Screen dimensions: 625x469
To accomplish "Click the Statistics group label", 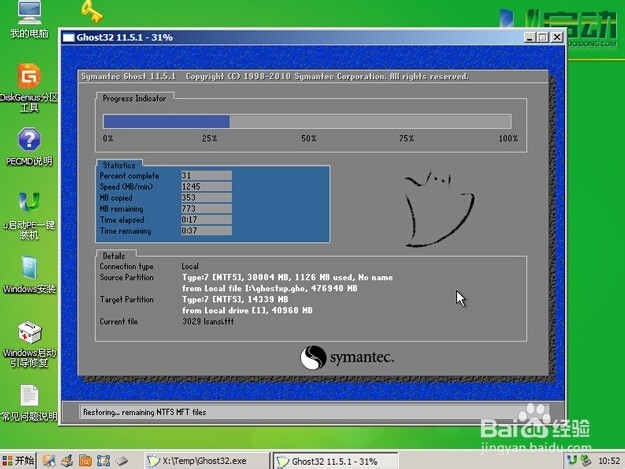I will click(x=119, y=165).
